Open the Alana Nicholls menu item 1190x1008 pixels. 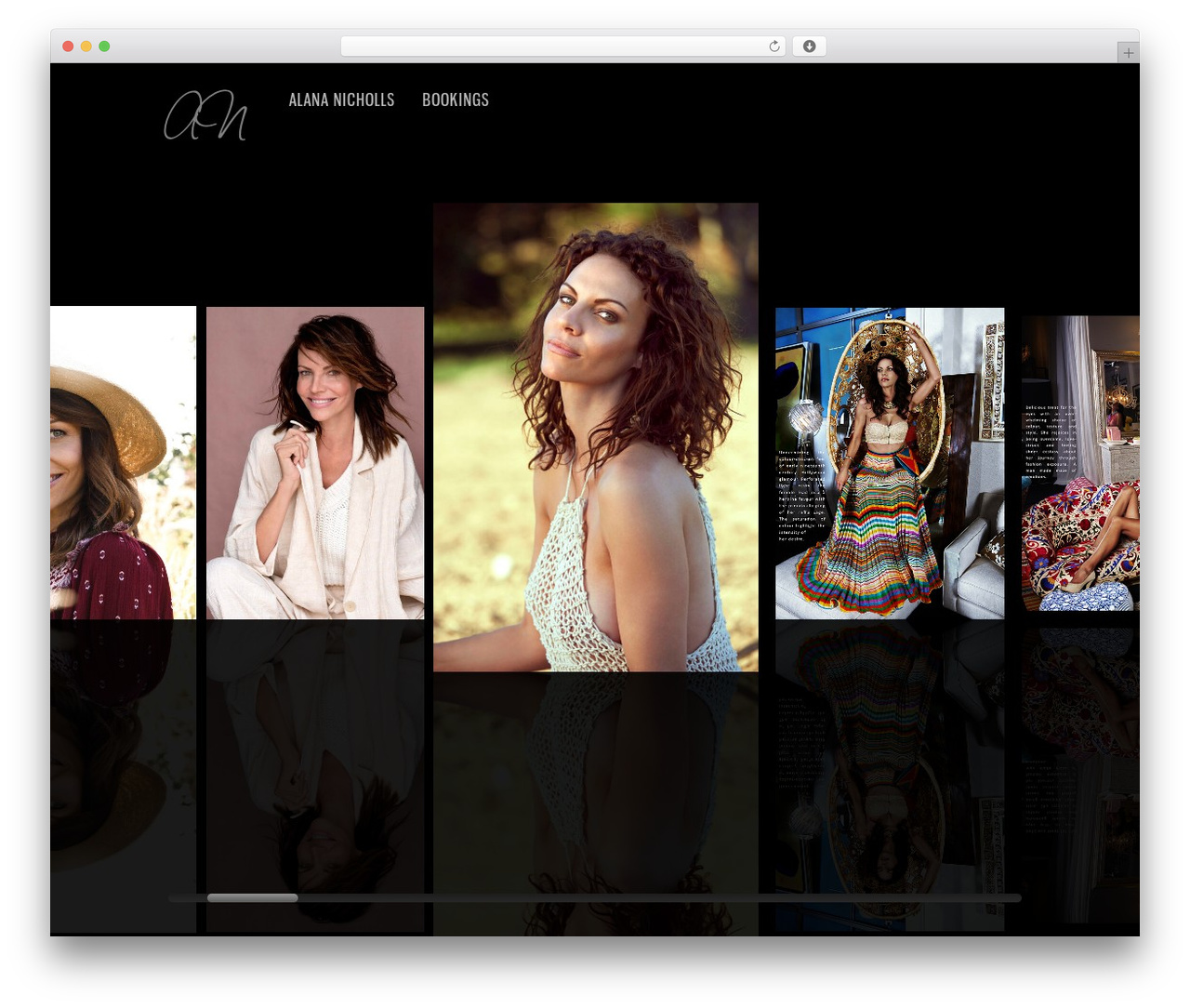point(341,99)
